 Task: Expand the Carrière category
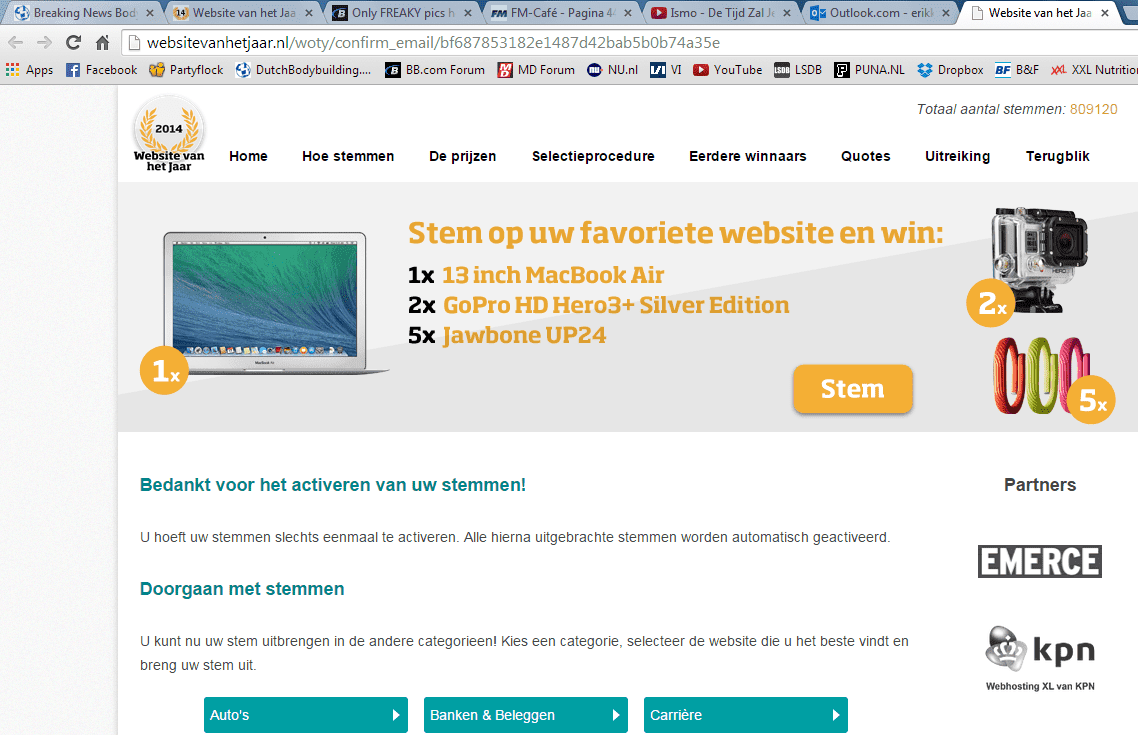(745, 715)
